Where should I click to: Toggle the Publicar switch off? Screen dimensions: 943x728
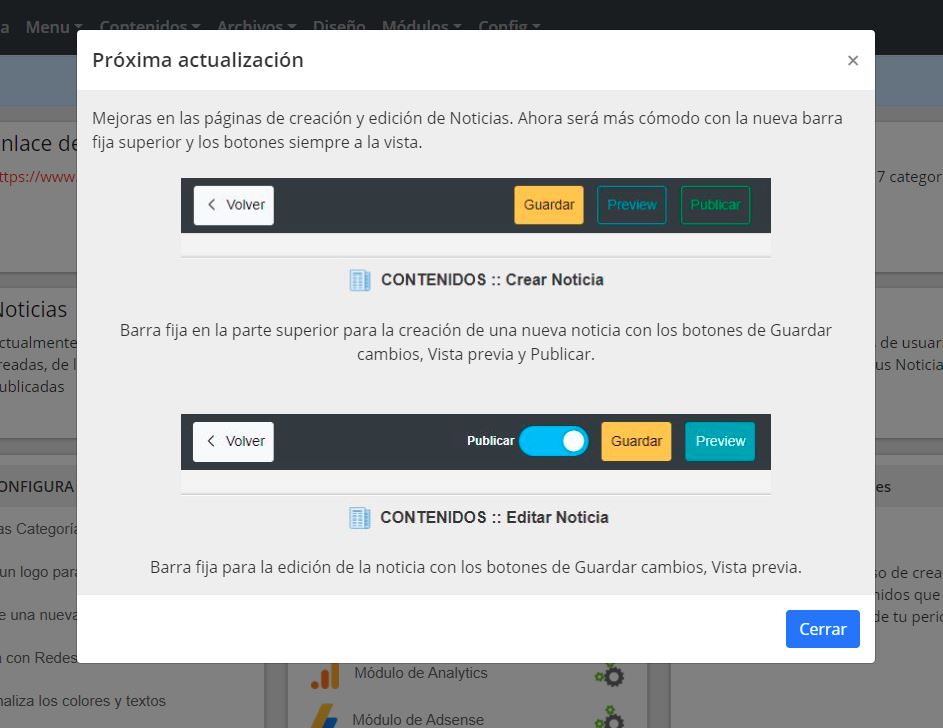[554, 441]
